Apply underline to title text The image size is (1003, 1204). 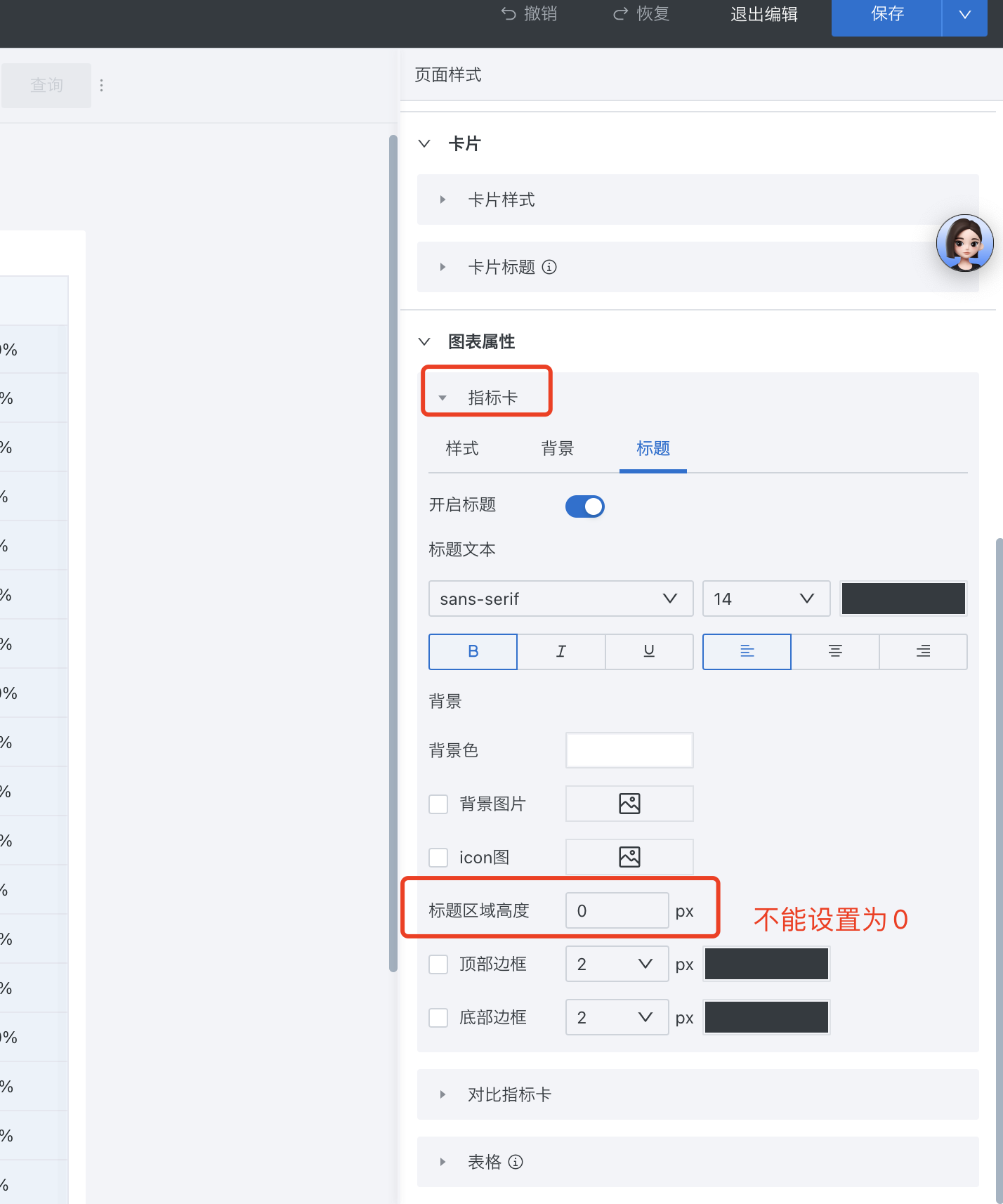(649, 652)
